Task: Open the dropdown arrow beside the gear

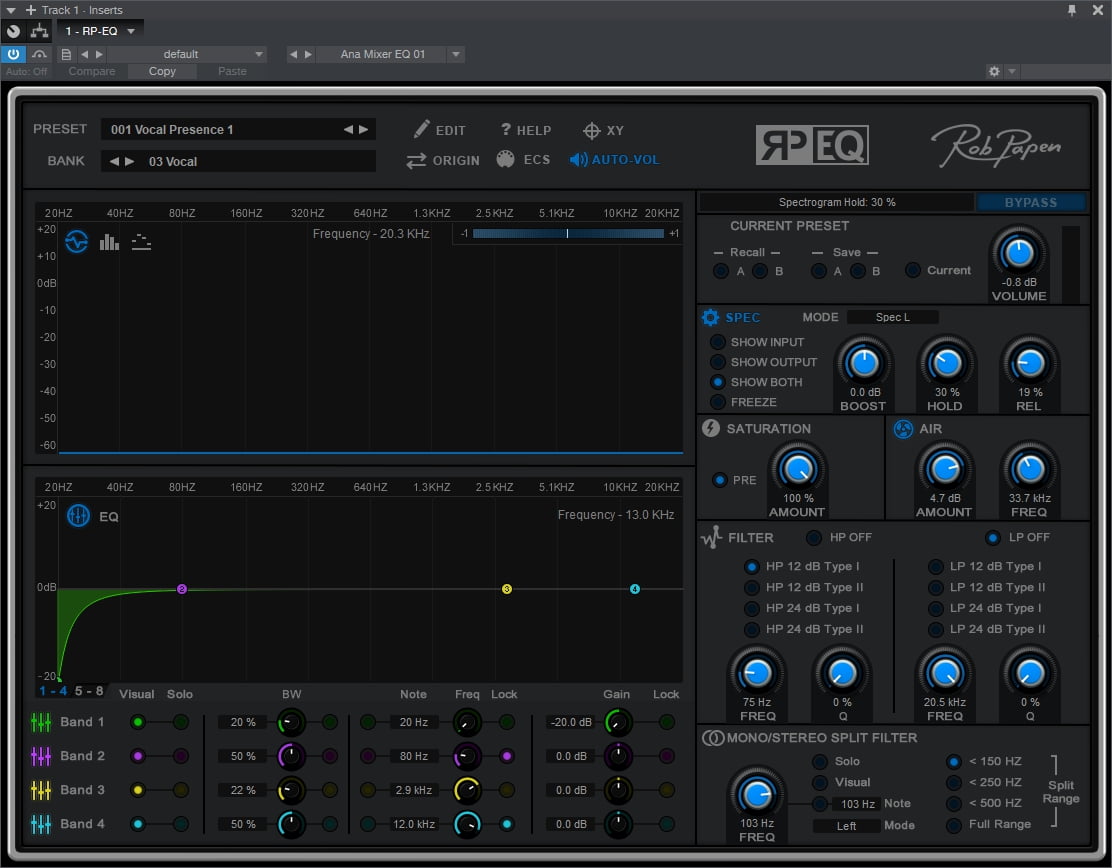Action: [1012, 71]
